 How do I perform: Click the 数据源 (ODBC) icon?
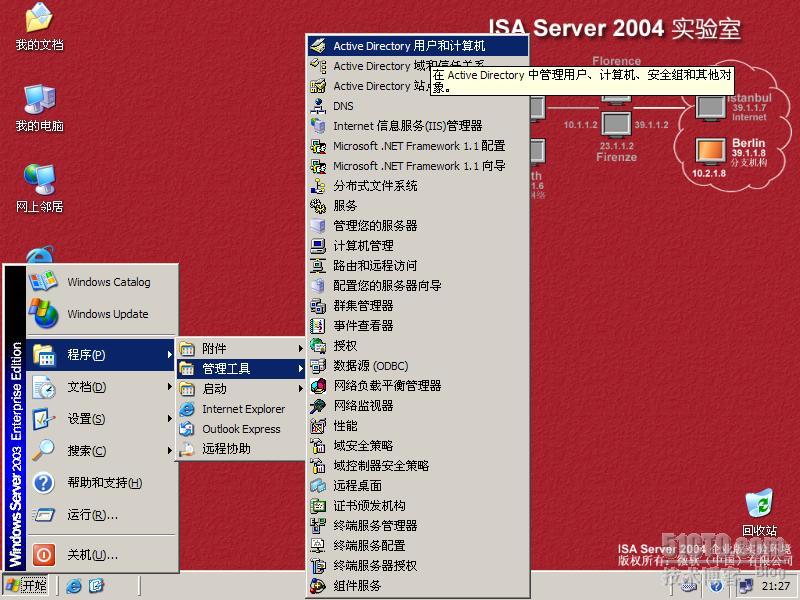point(318,366)
